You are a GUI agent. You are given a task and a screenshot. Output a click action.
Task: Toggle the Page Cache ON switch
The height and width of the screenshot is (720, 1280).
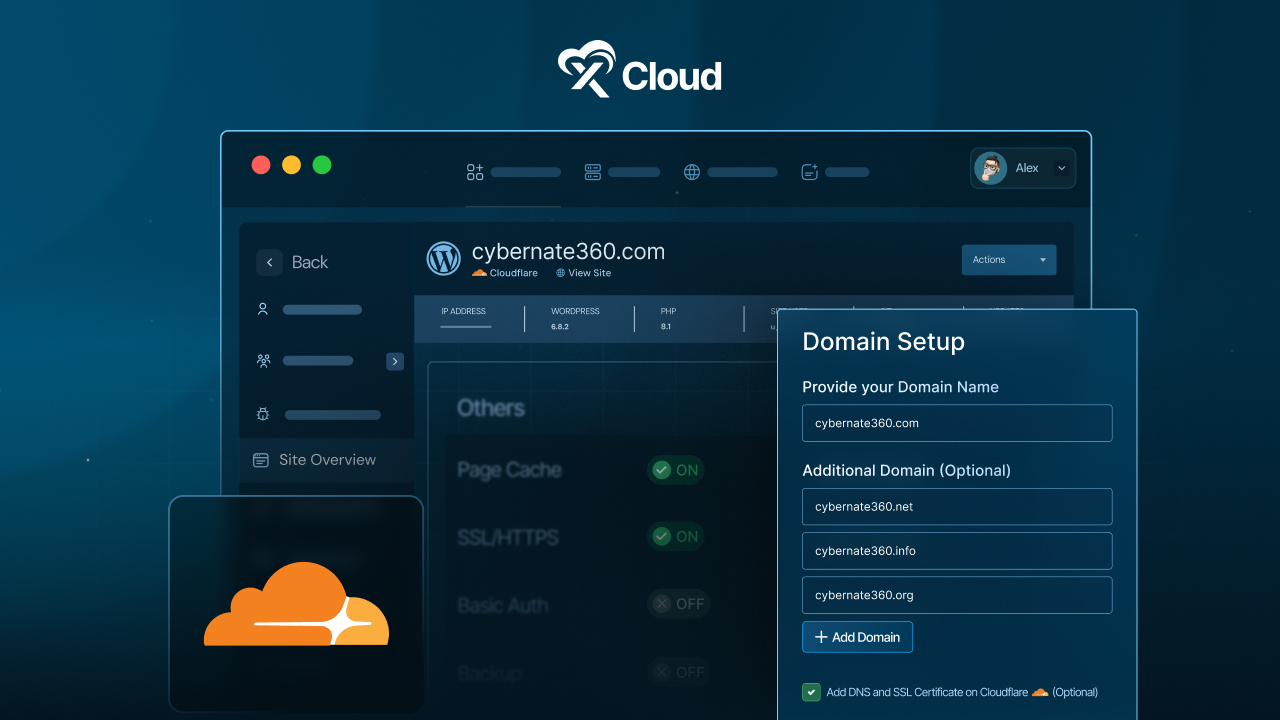click(x=675, y=470)
